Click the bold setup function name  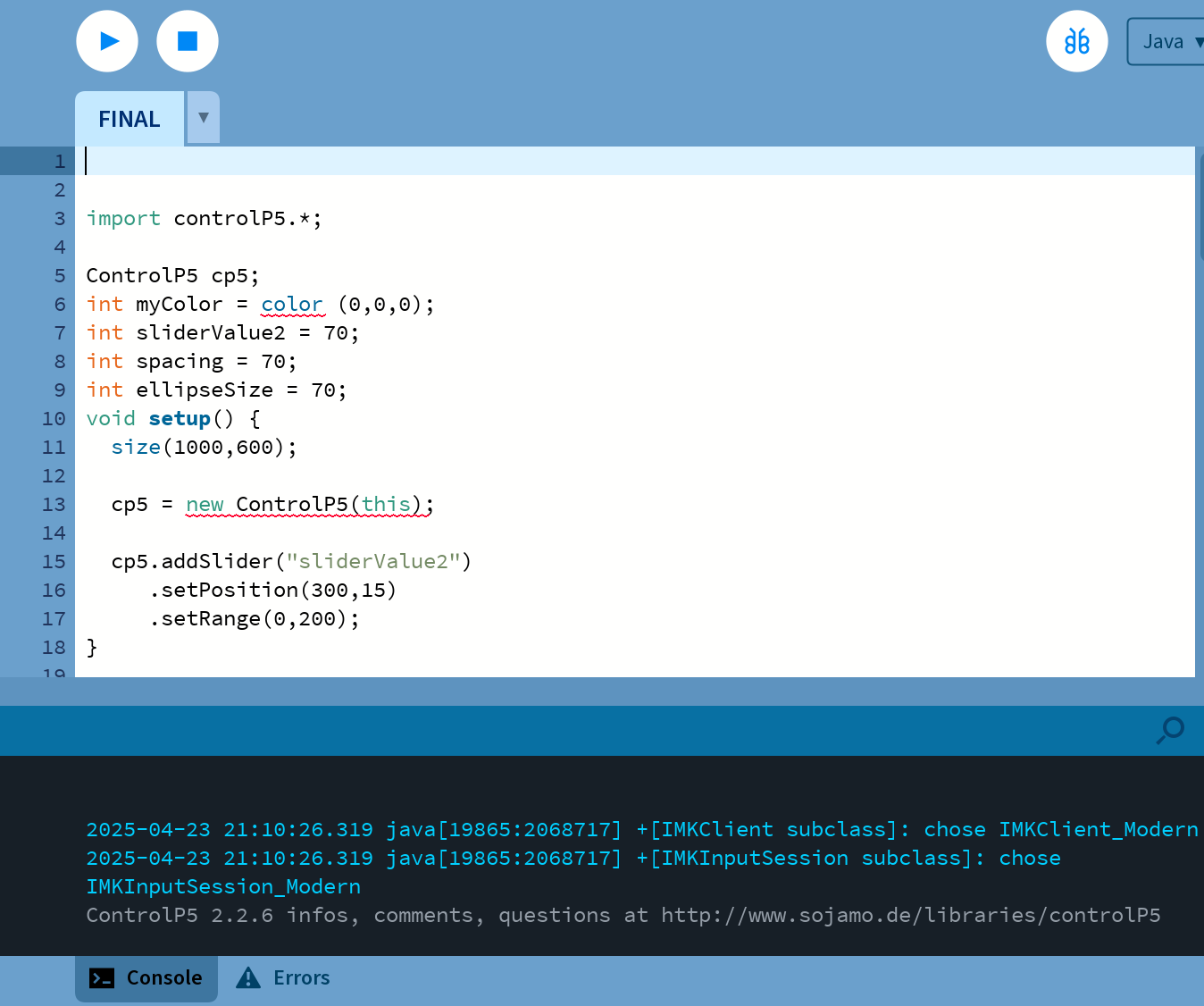(180, 419)
